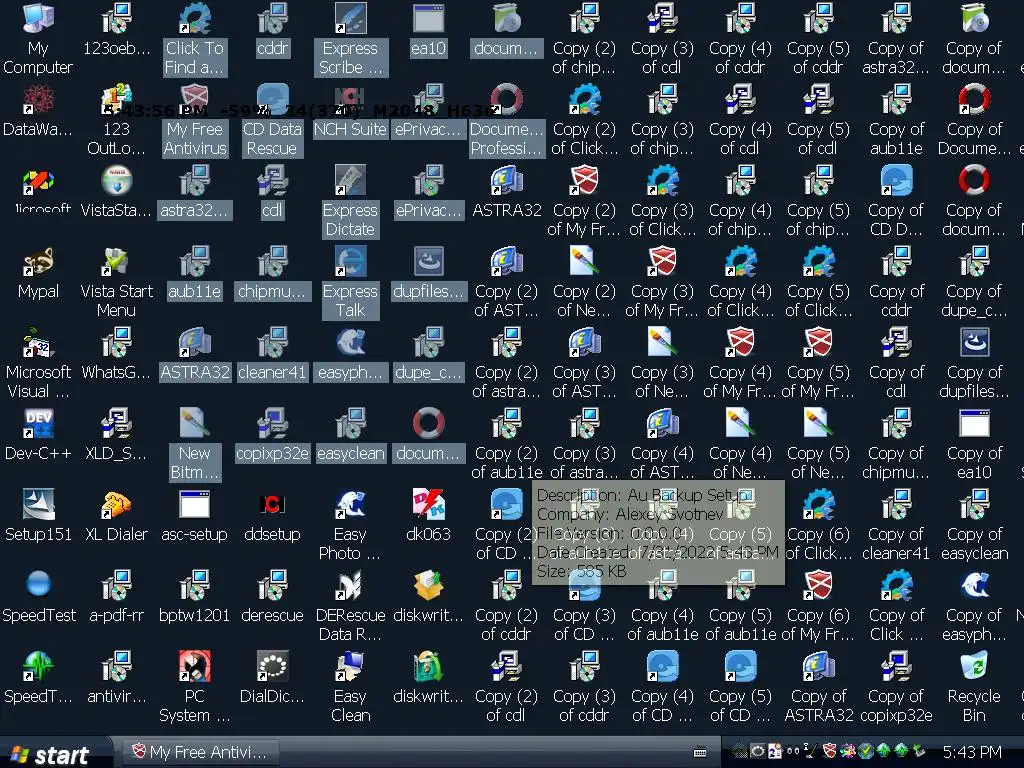Open the DialDic shortcut icon
This screenshot has width=1024, height=768.
pos(272,667)
